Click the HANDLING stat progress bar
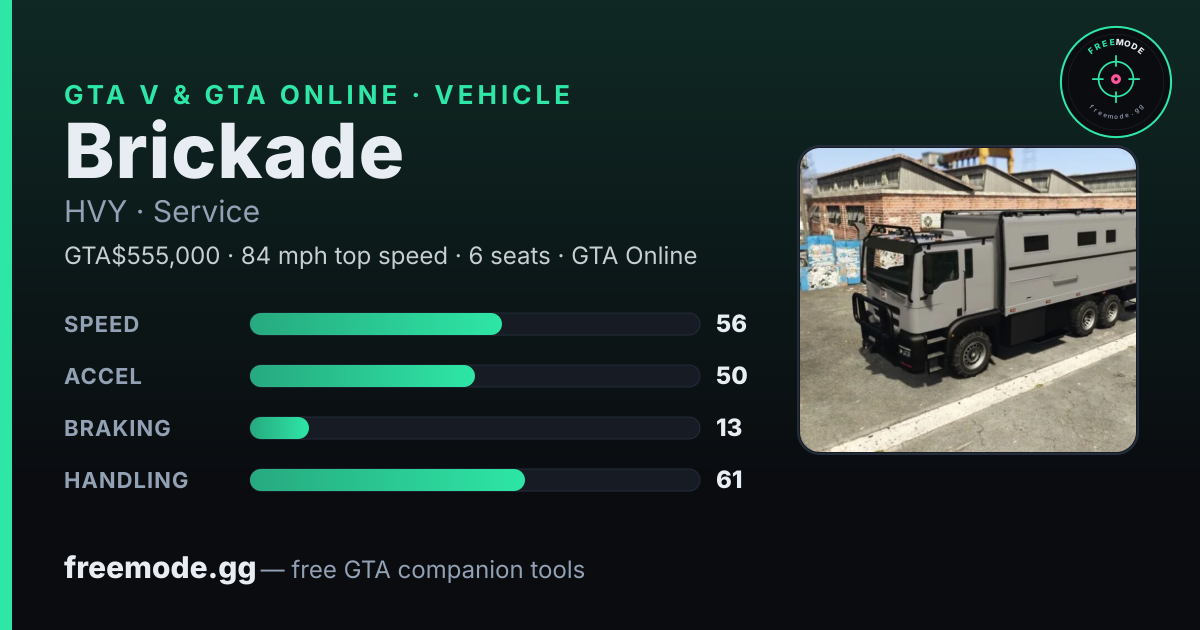 click(474, 480)
